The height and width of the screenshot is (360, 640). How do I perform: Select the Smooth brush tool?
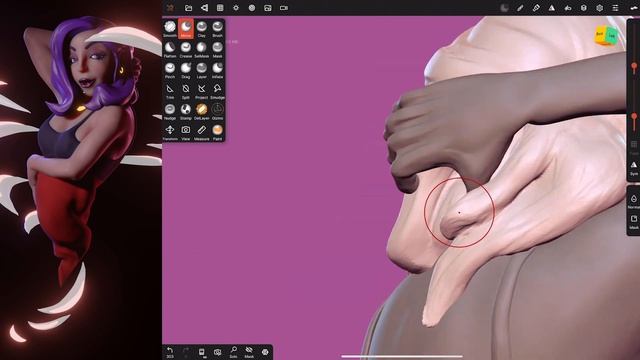tap(170, 29)
